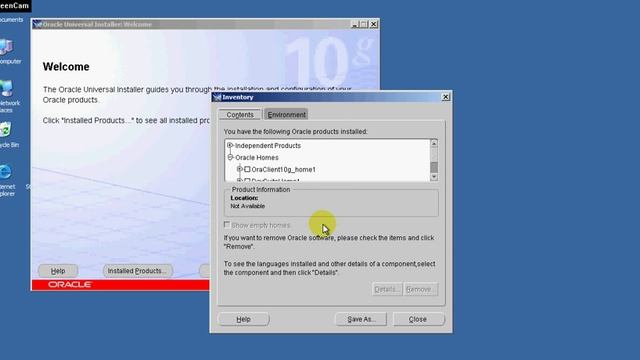Select the Independent Products tree row
The image size is (640, 360).
click(x=268, y=146)
